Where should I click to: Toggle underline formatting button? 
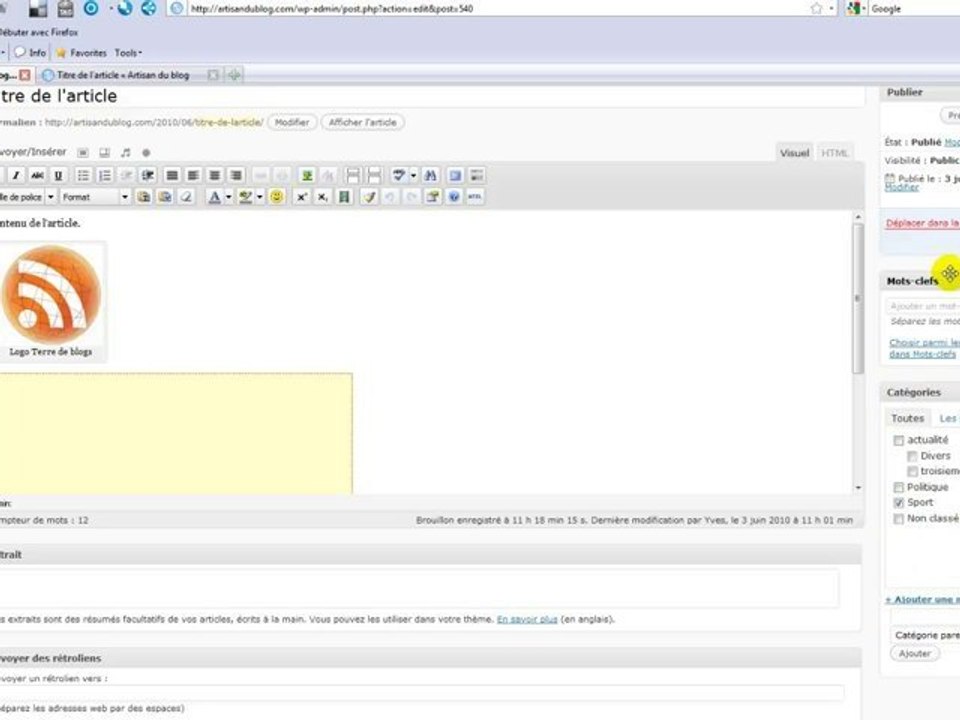coord(58,176)
